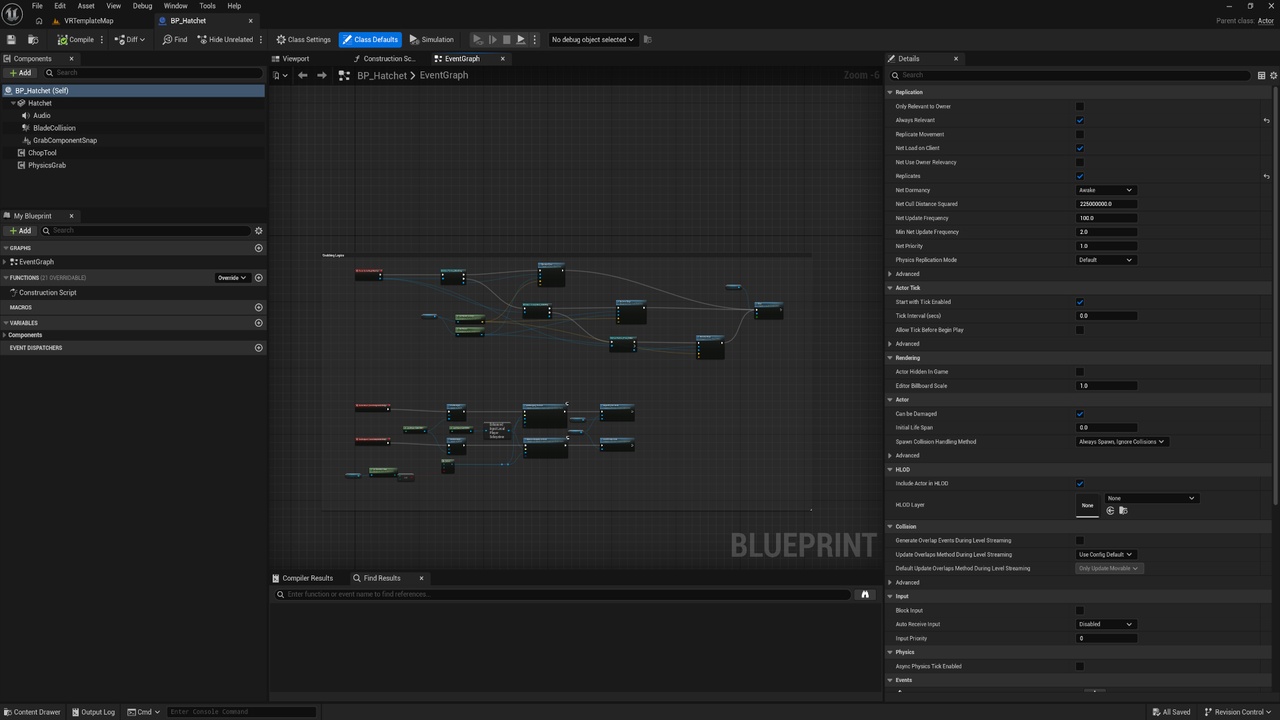Add new item in My Blueprint

pyautogui.click(x=19, y=231)
